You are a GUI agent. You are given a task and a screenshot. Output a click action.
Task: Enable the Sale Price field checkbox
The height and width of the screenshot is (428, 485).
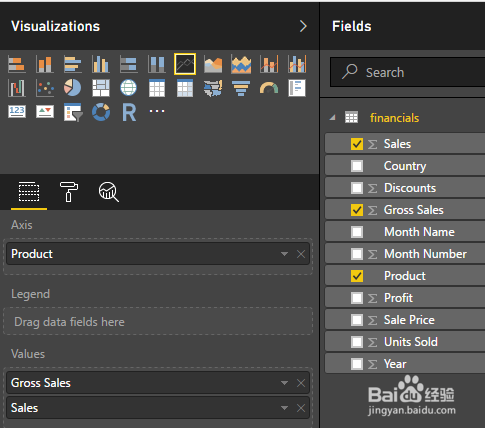coord(357,320)
